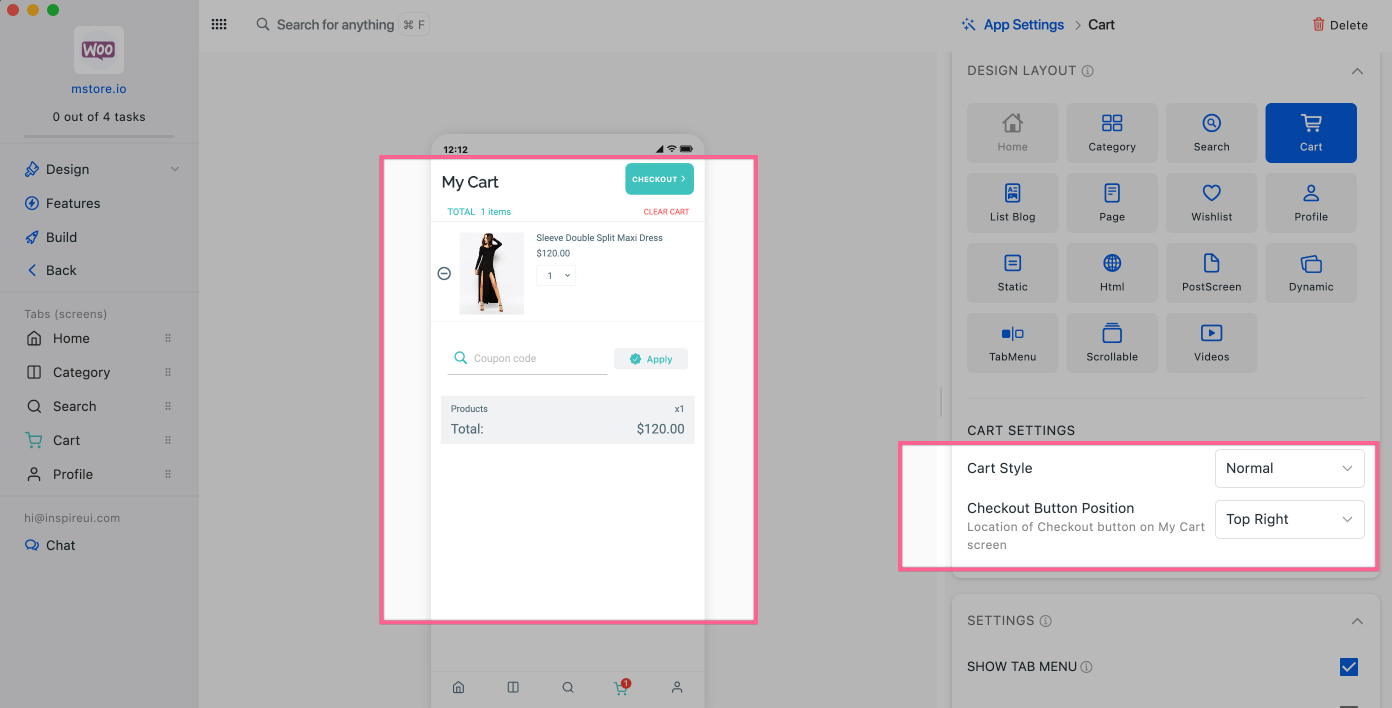Open the Features menu item
The height and width of the screenshot is (708, 1392).
tap(73, 203)
